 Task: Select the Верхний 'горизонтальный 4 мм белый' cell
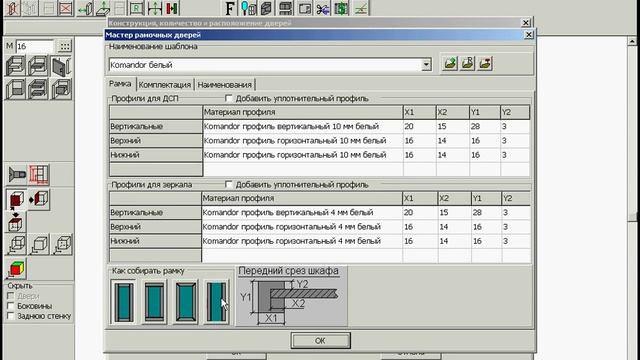click(x=302, y=227)
